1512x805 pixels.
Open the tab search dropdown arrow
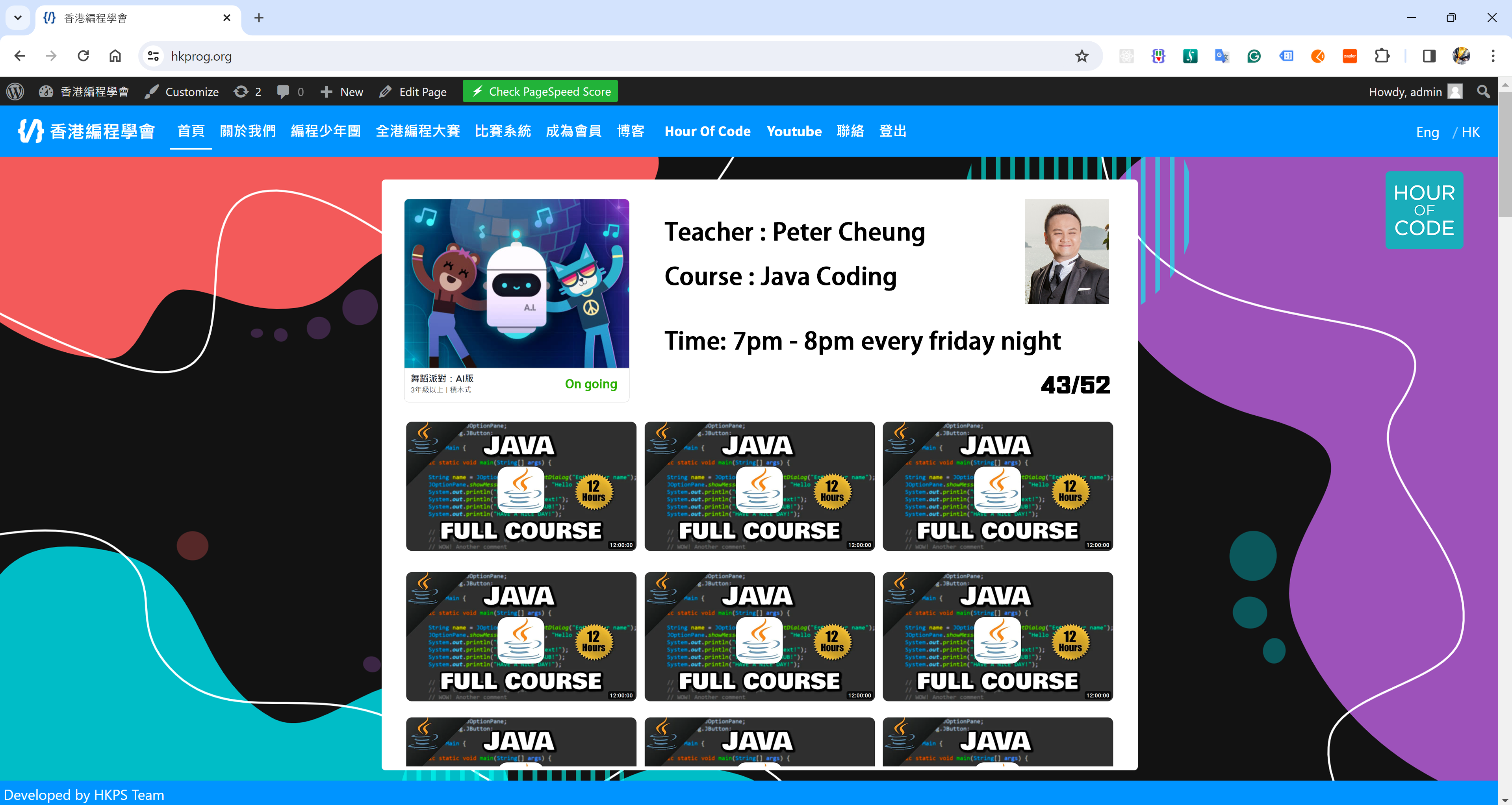(x=18, y=18)
